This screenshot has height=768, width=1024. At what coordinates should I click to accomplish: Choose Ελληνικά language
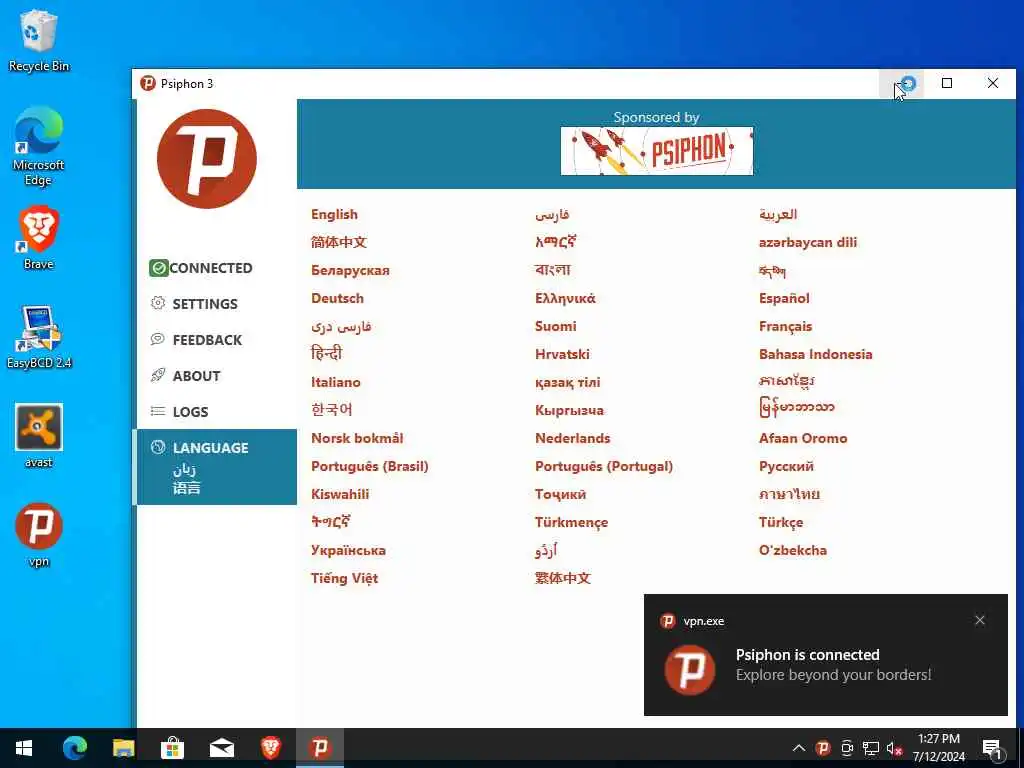coord(566,298)
